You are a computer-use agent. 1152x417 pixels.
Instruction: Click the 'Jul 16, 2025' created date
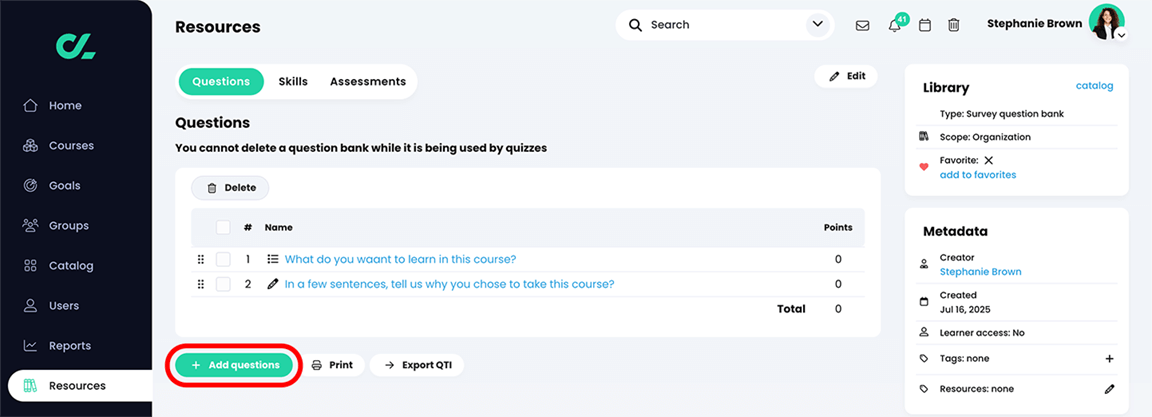click(967, 310)
